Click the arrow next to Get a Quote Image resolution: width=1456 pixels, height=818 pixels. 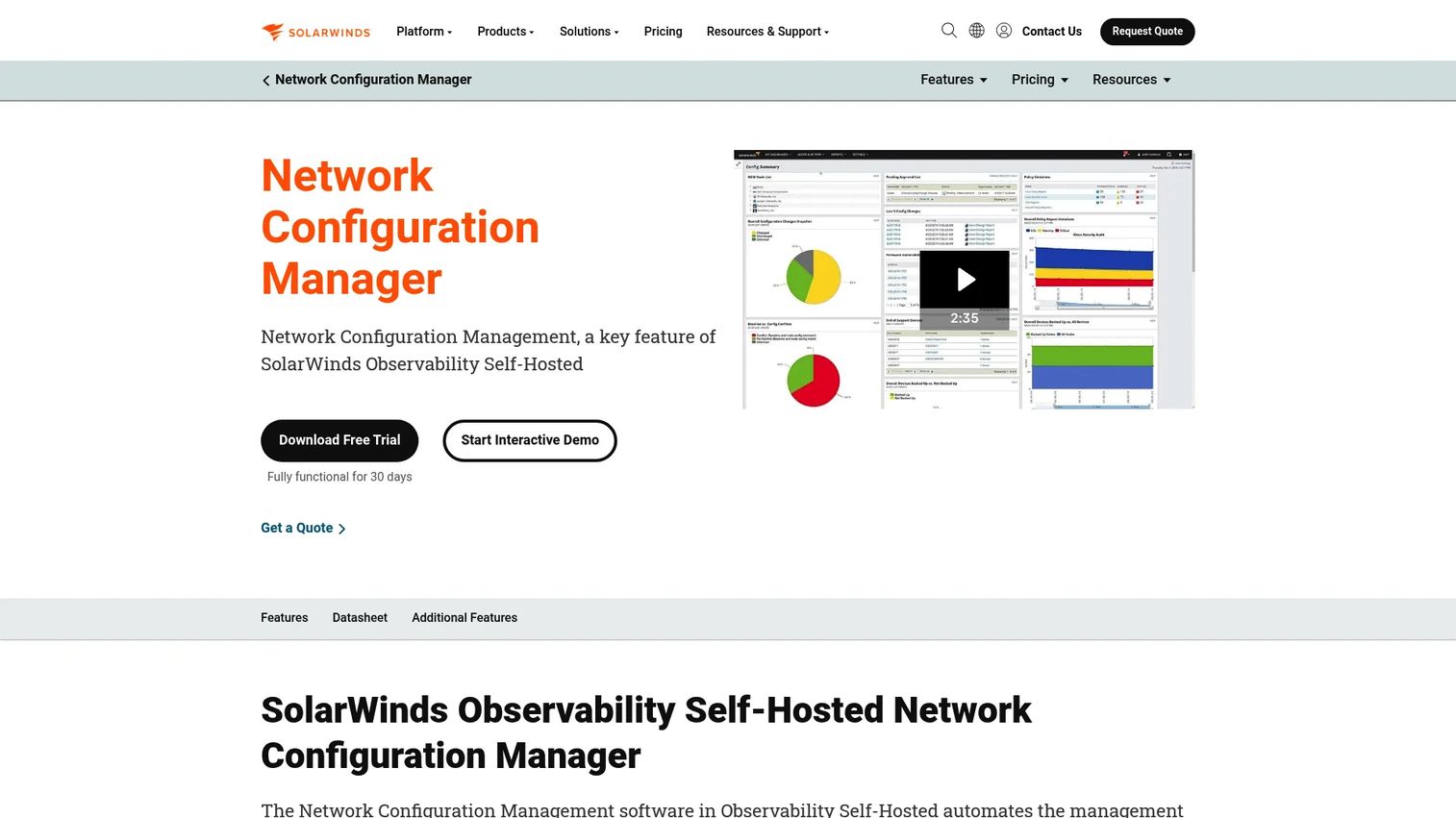coord(341,529)
